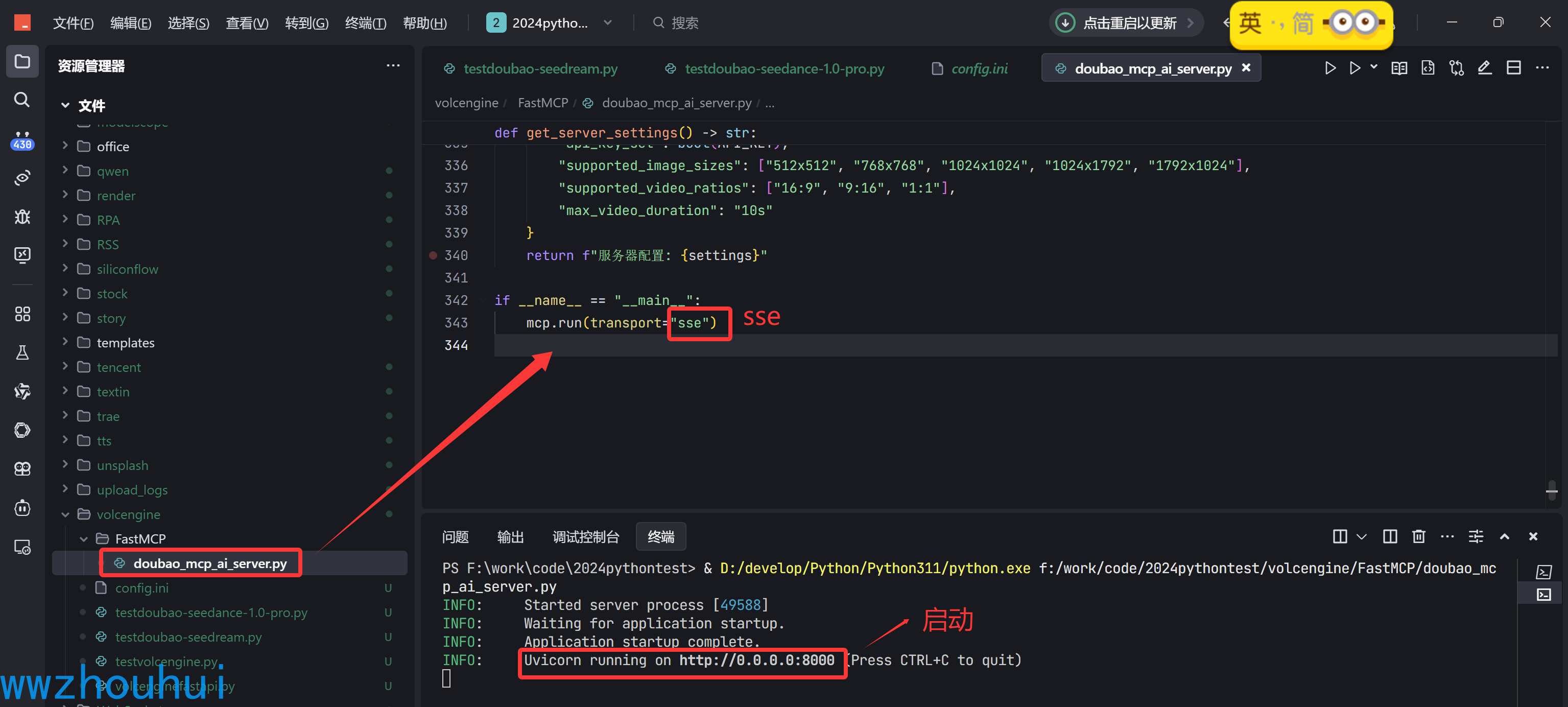
Task: Open the 文件(F) menu
Action: click(x=73, y=23)
